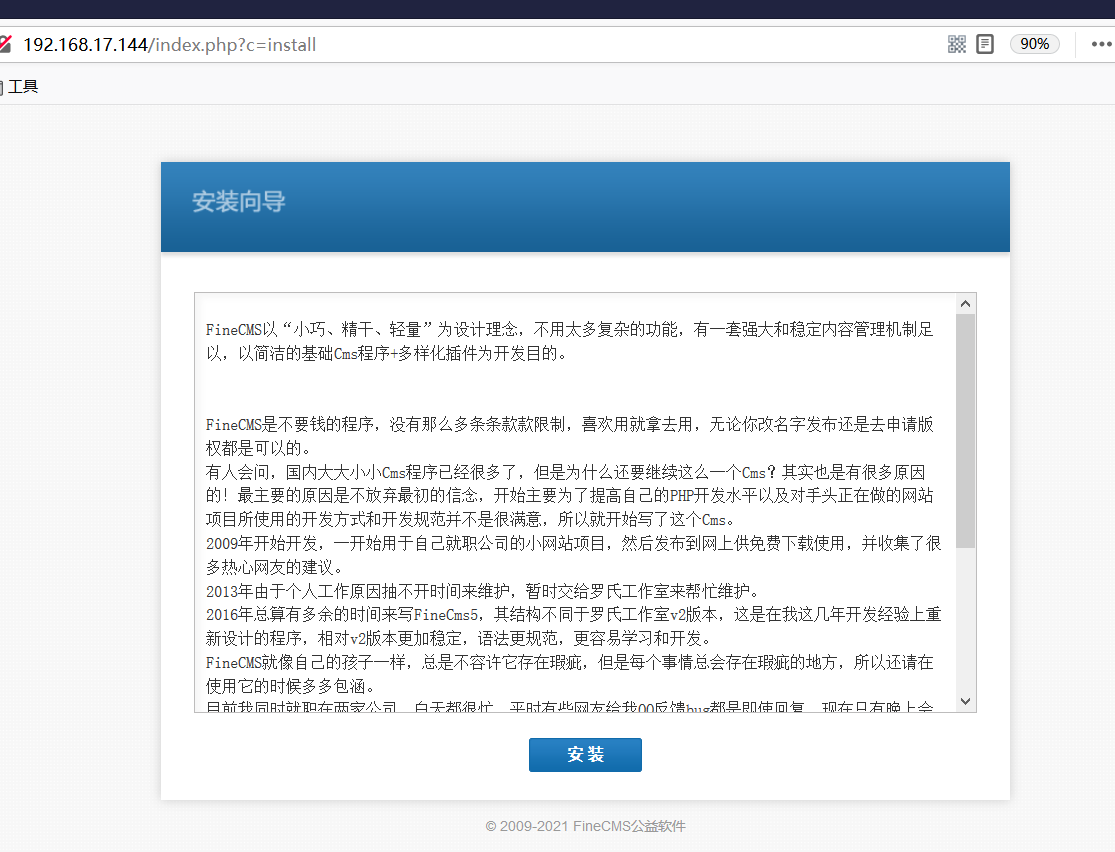The width and height of the screenshot is (1115, 852).
Task: Click the line starting 2013年由于个人工作原因
Action: tap(484, 591)
